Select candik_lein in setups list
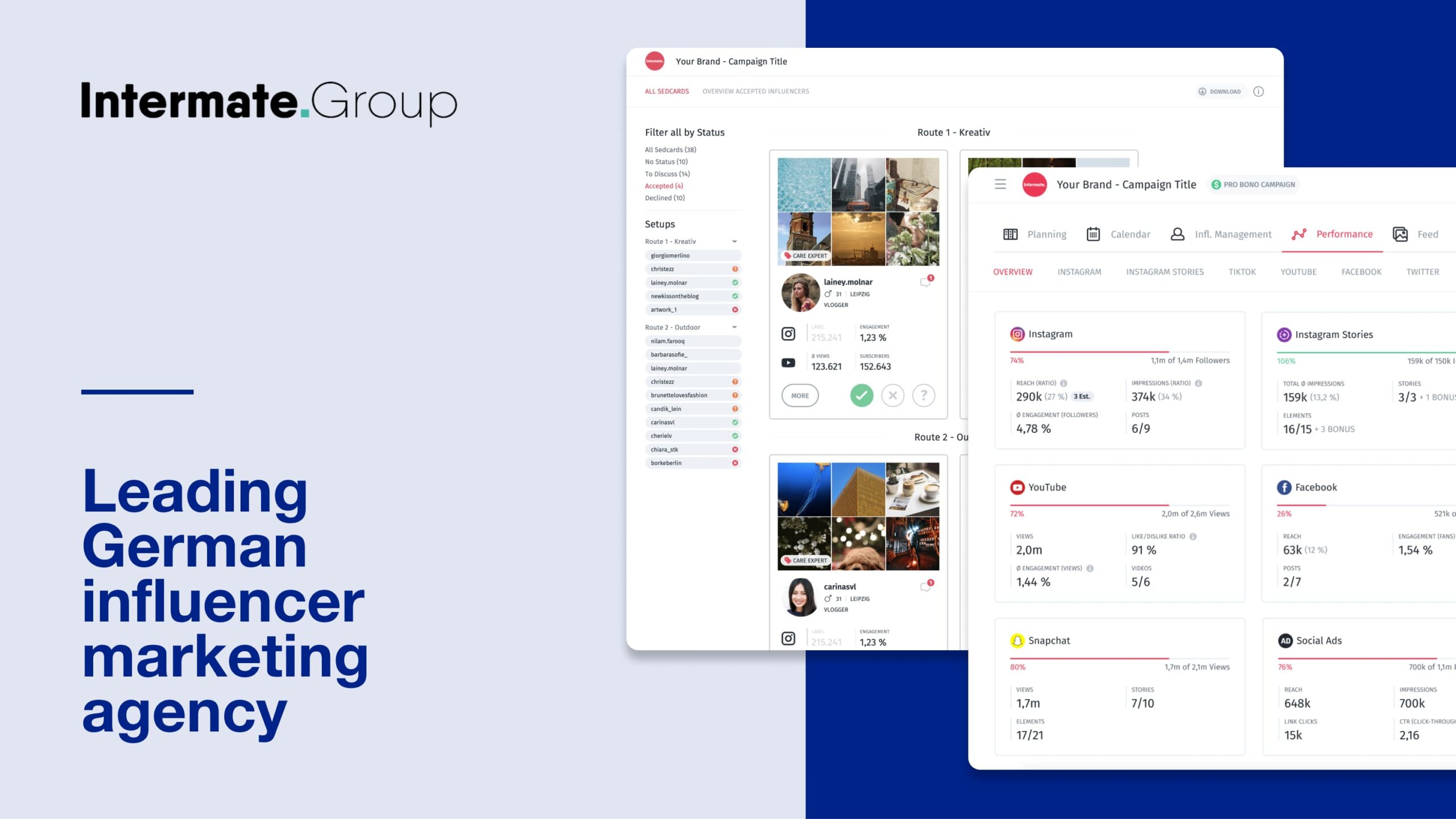 693,409
